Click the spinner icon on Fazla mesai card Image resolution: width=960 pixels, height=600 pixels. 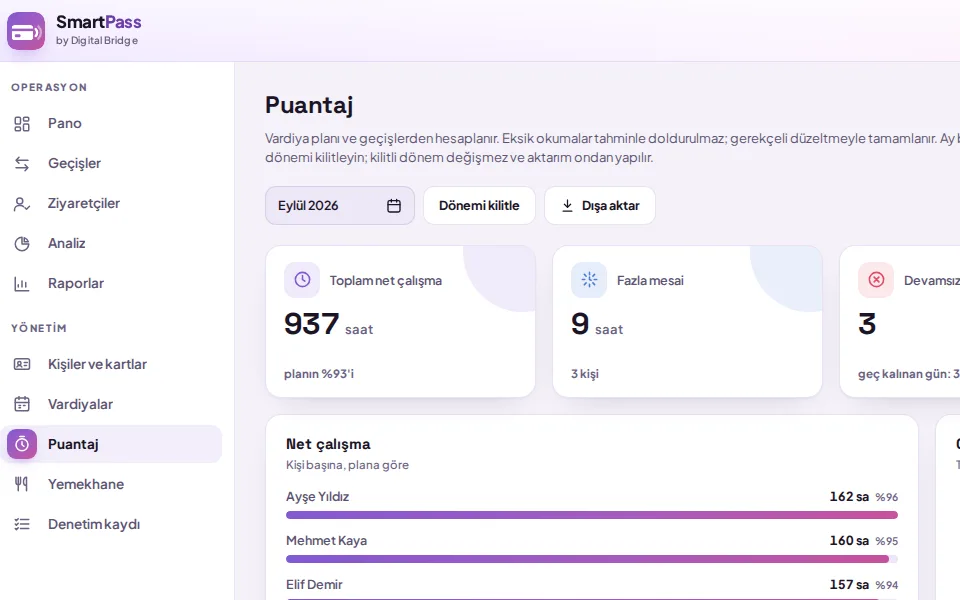click(x=589, y=280)
